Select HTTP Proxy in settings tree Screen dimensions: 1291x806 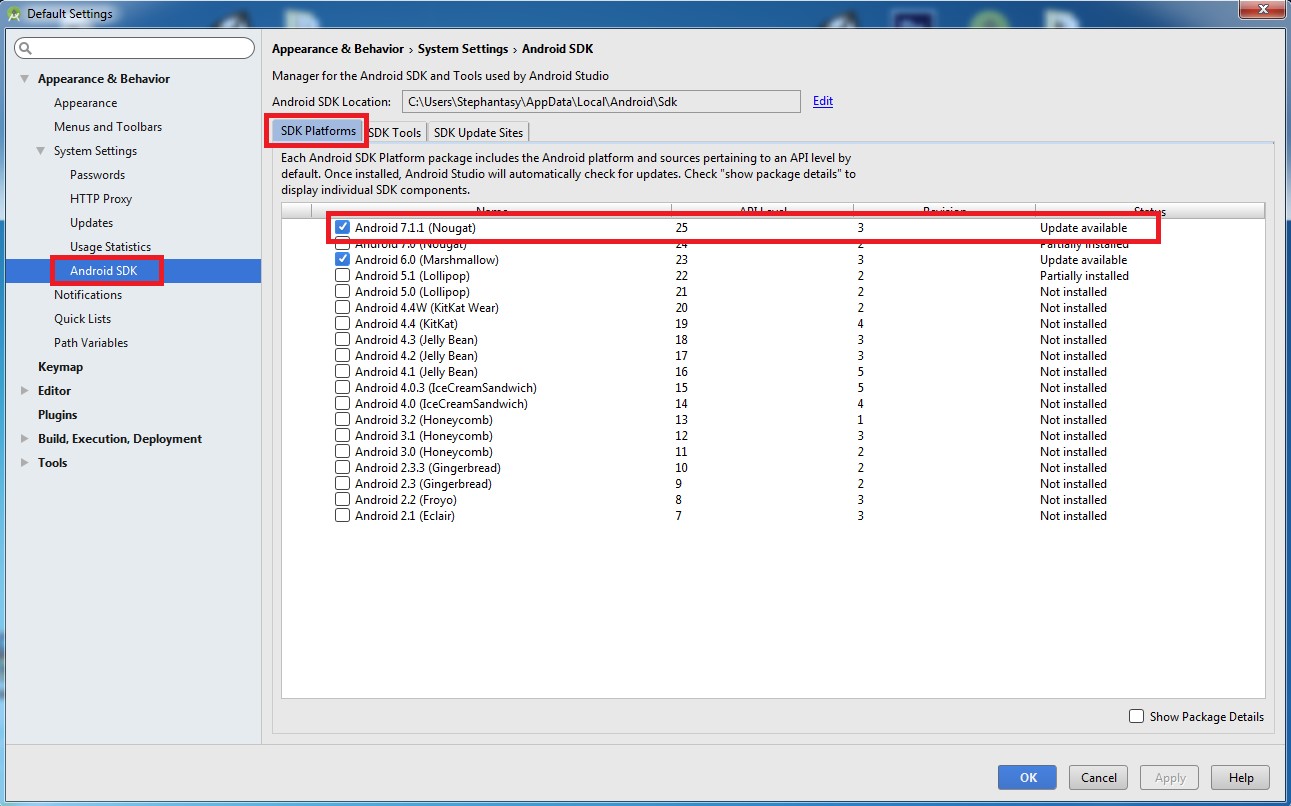pyautogui.click(x=101, y=199)
